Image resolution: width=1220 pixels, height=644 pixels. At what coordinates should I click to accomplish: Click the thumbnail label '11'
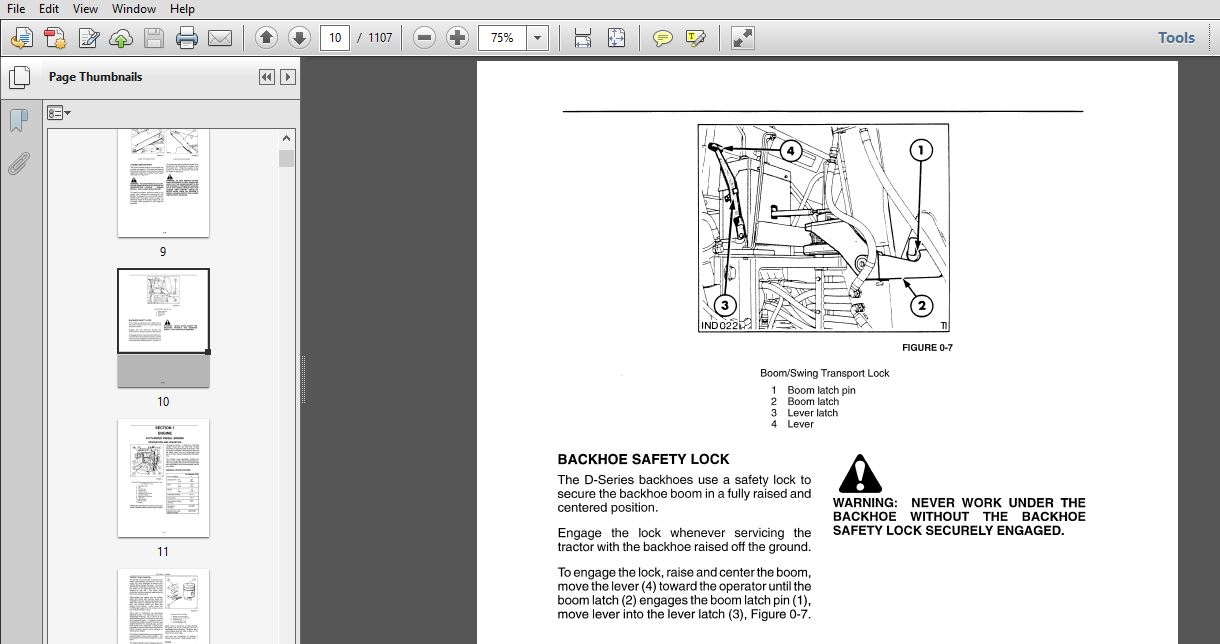click(163, 551)
